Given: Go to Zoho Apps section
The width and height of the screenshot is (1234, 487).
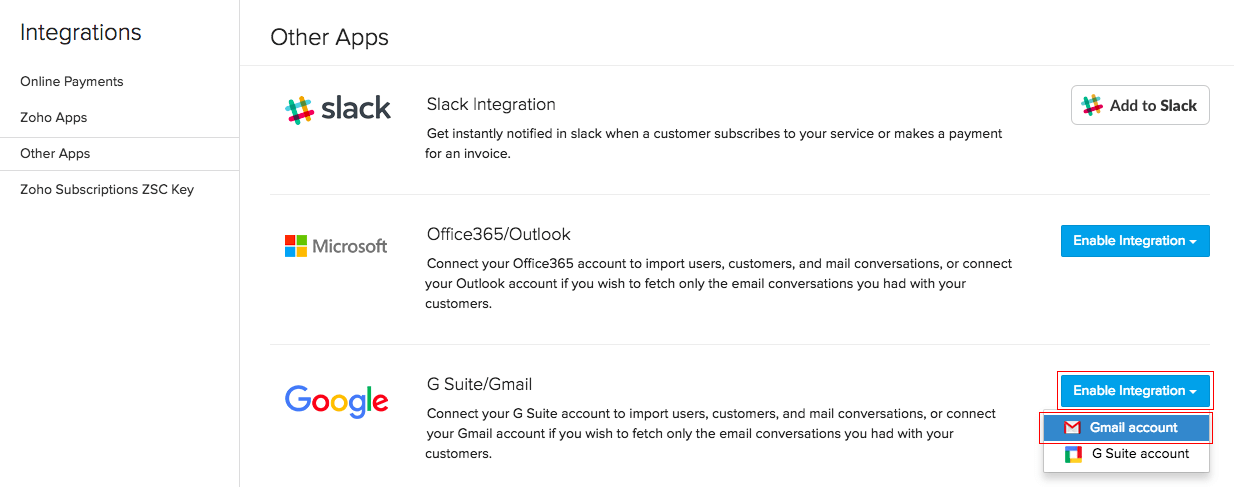Looking at the screenshot, I should click(x=54, y=118).
